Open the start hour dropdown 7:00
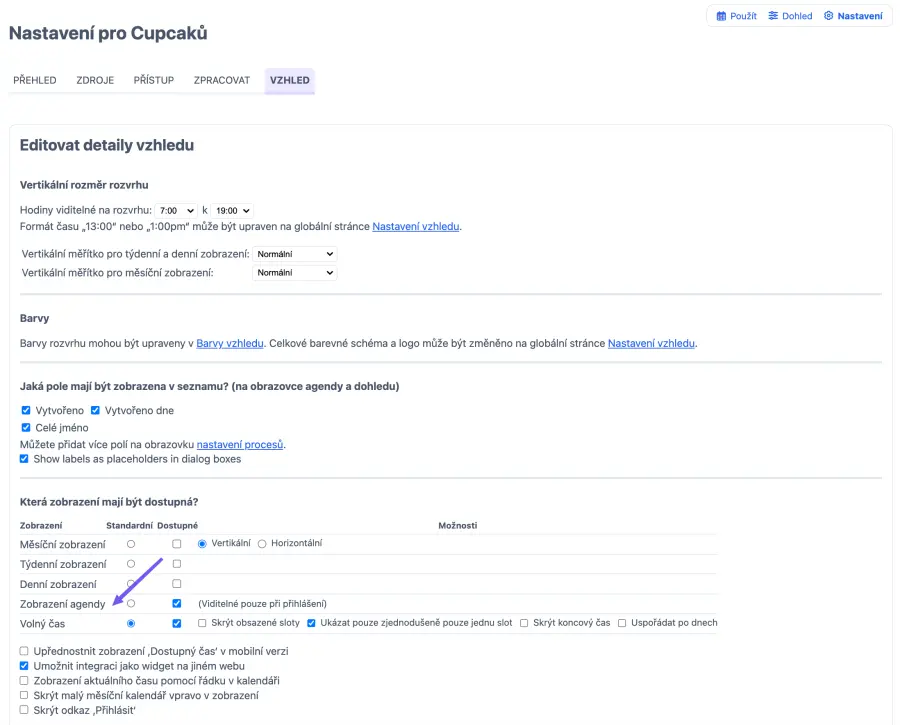The image size is (900, 725). pos(176,211)
